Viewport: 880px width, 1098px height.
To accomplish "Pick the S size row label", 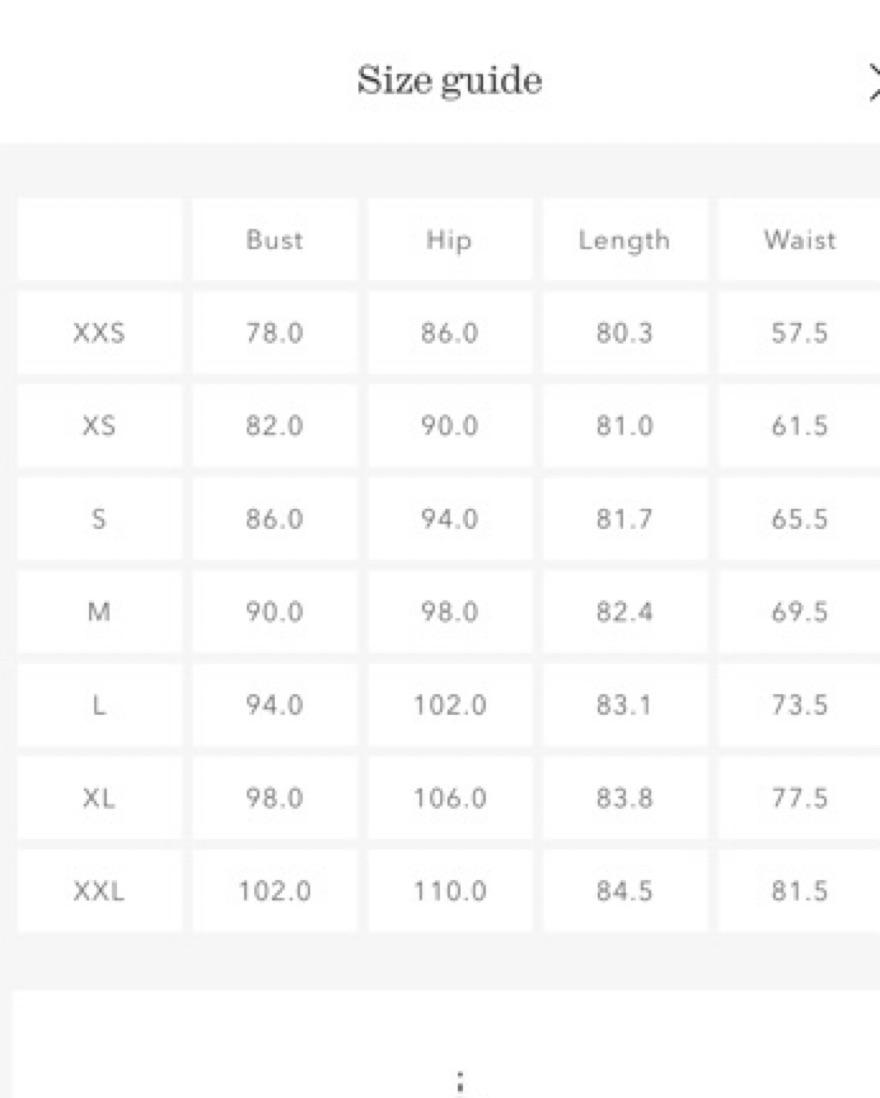I will (x=99, y=519).
